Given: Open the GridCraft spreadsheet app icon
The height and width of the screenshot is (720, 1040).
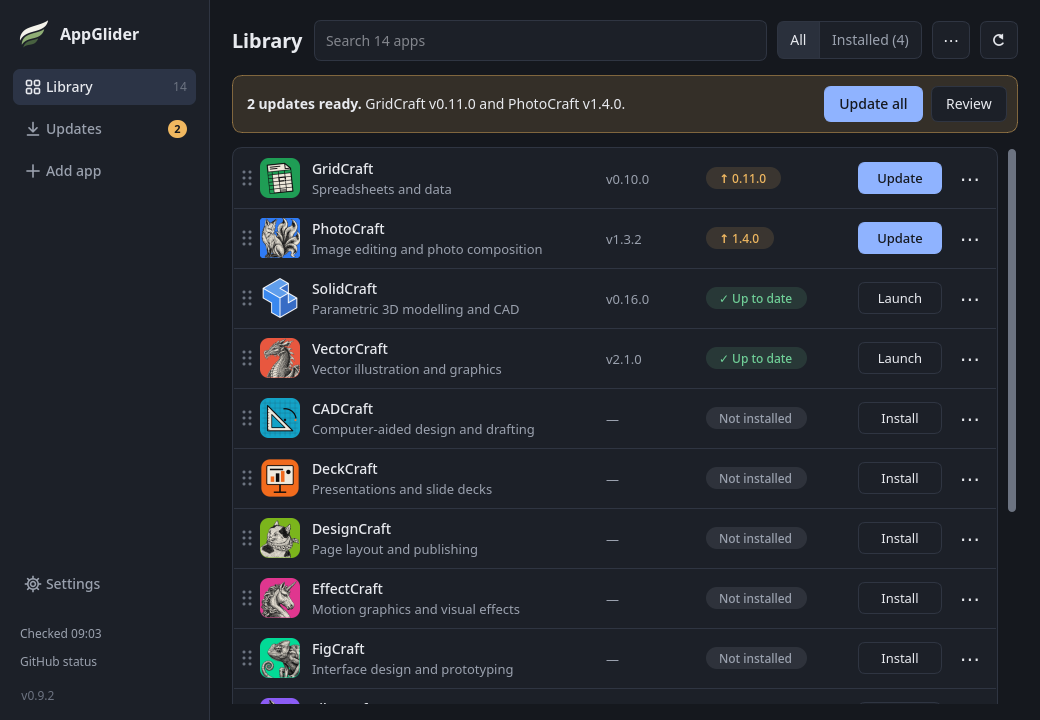Looking at the screenshot, I should (x=280, y=178).
